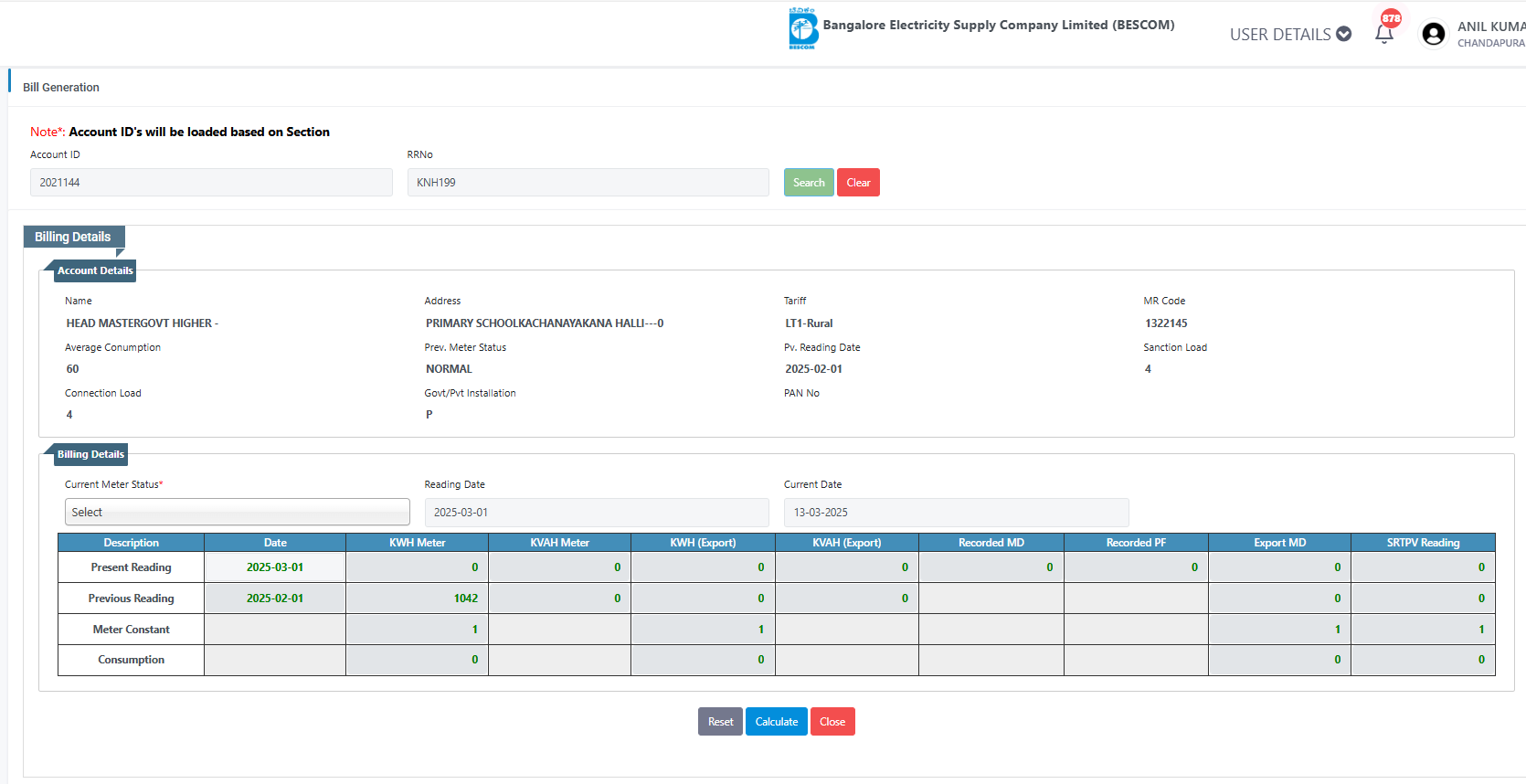1526x784 pixels.
Task: Click the SRTPV Reading column header
Action: click(1423, 543)
